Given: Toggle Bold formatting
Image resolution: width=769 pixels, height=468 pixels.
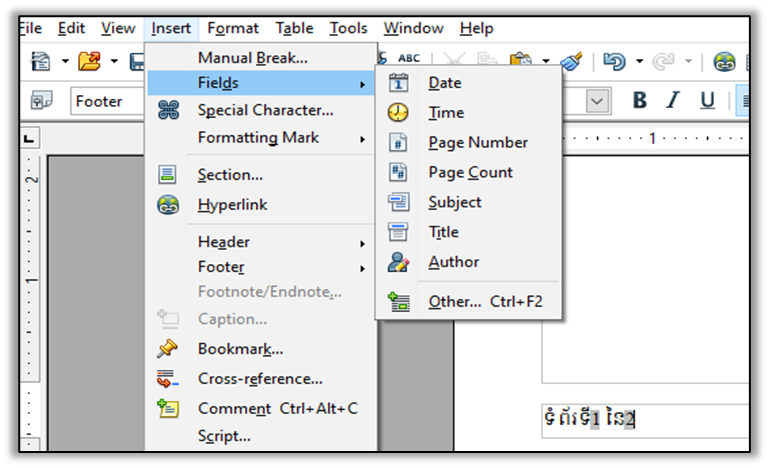Looking at the screenshot, I should click(x=640, y=101).
